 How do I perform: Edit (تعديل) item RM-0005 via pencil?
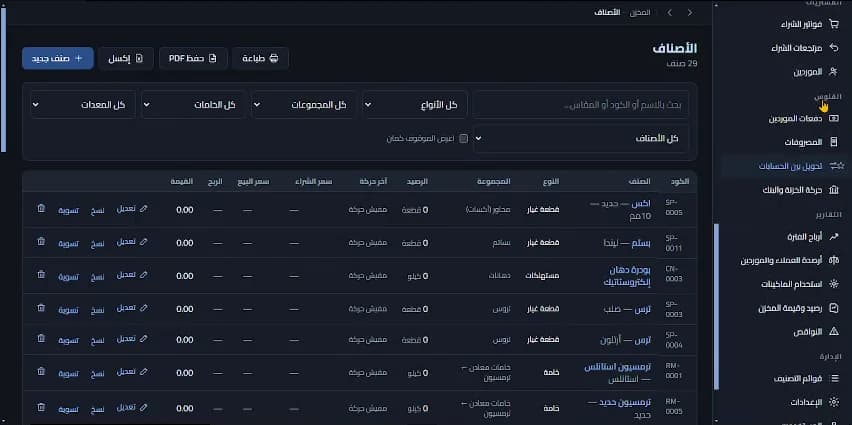coord(131,407)
